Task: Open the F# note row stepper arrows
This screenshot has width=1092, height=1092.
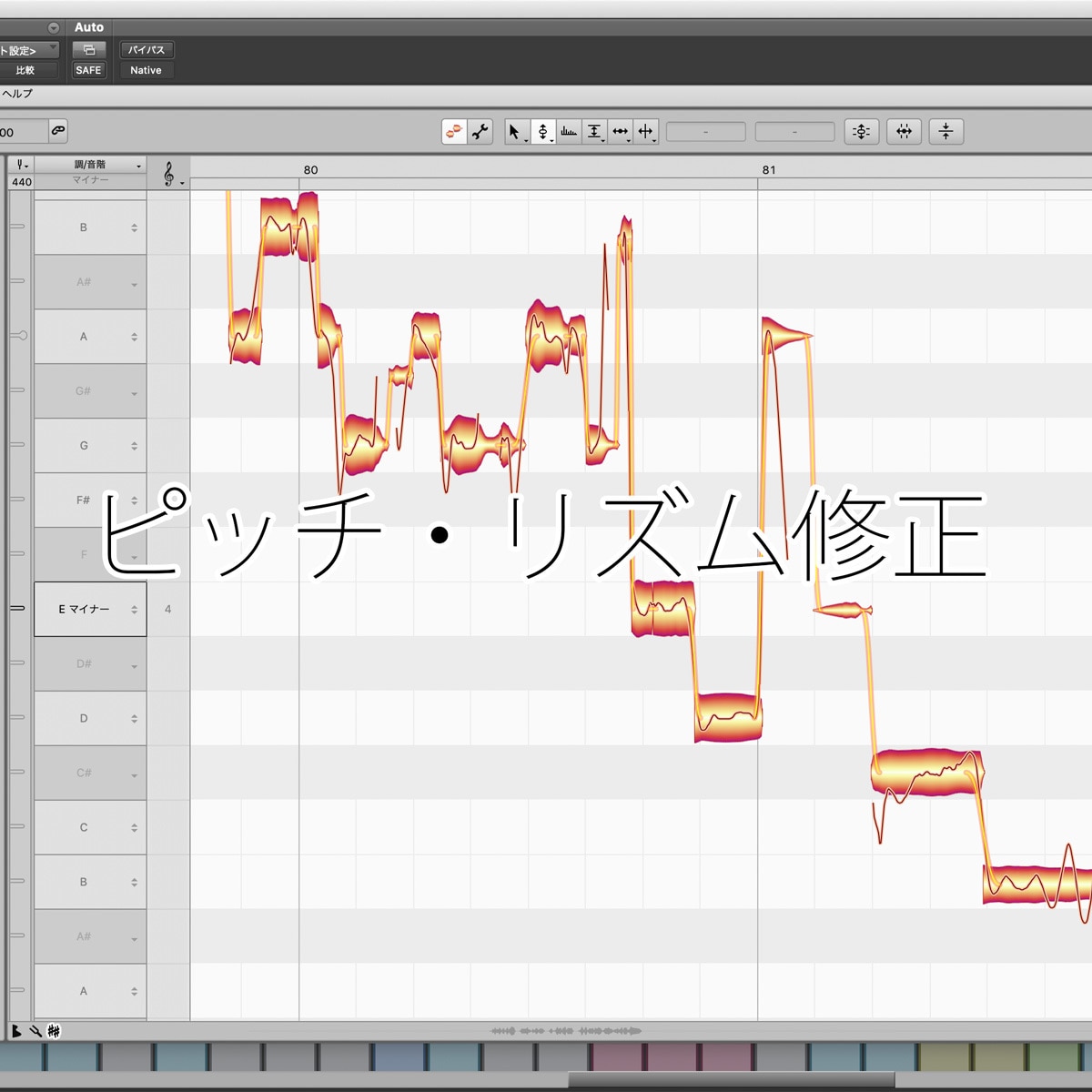Action: coord(135,500)
